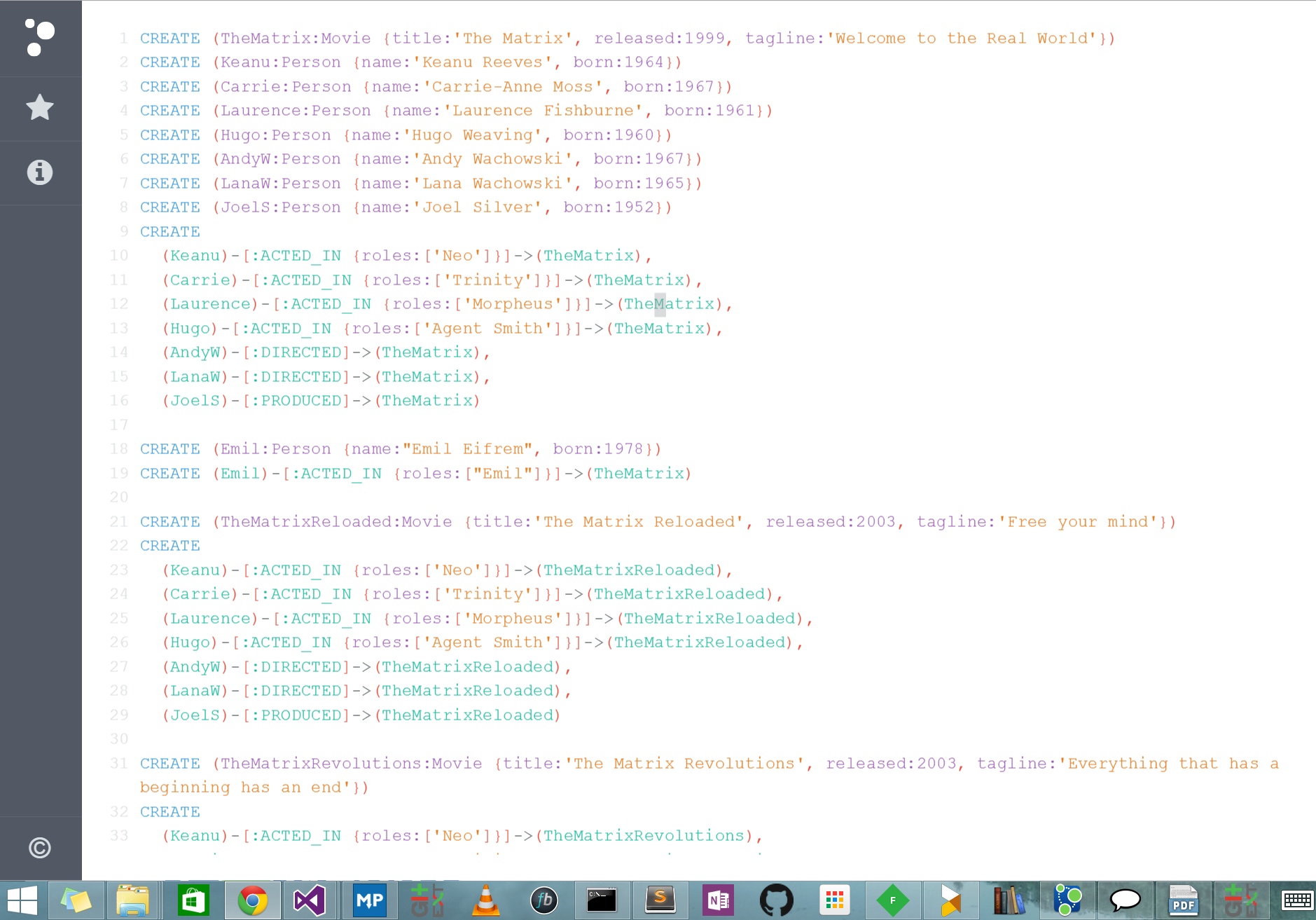This screenshot has height=920, width=1316.
Task: Open OneNote from the taskbar
Action: coord(717,900)
